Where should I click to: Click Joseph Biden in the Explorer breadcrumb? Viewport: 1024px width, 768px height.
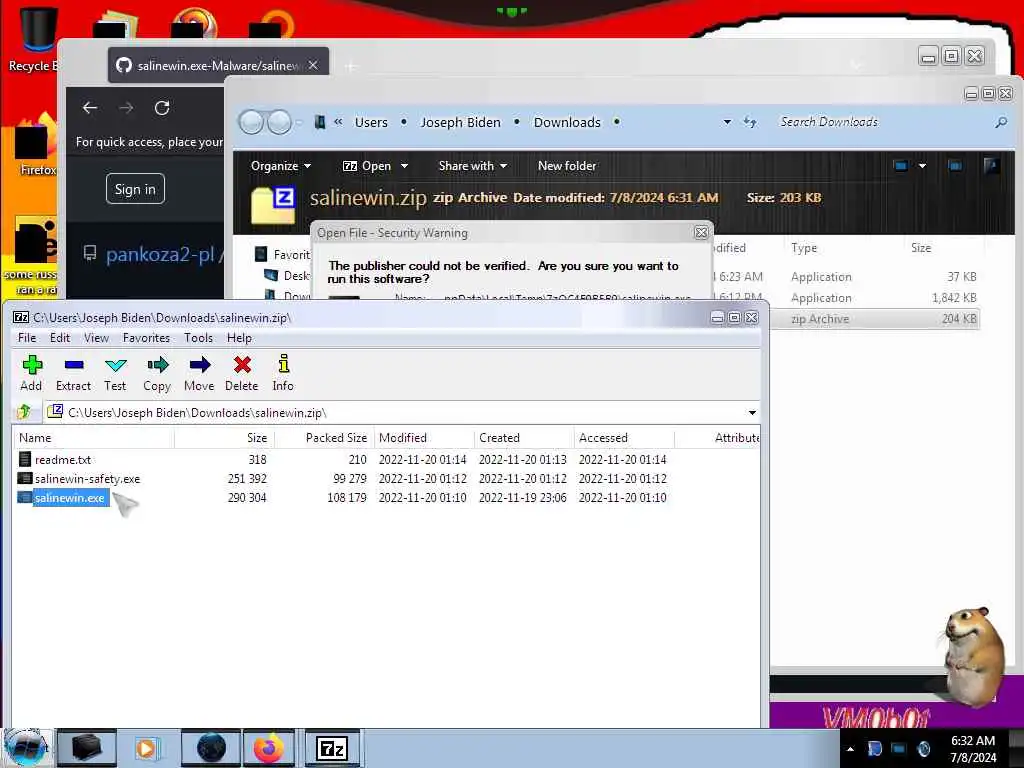pos(460,122)
